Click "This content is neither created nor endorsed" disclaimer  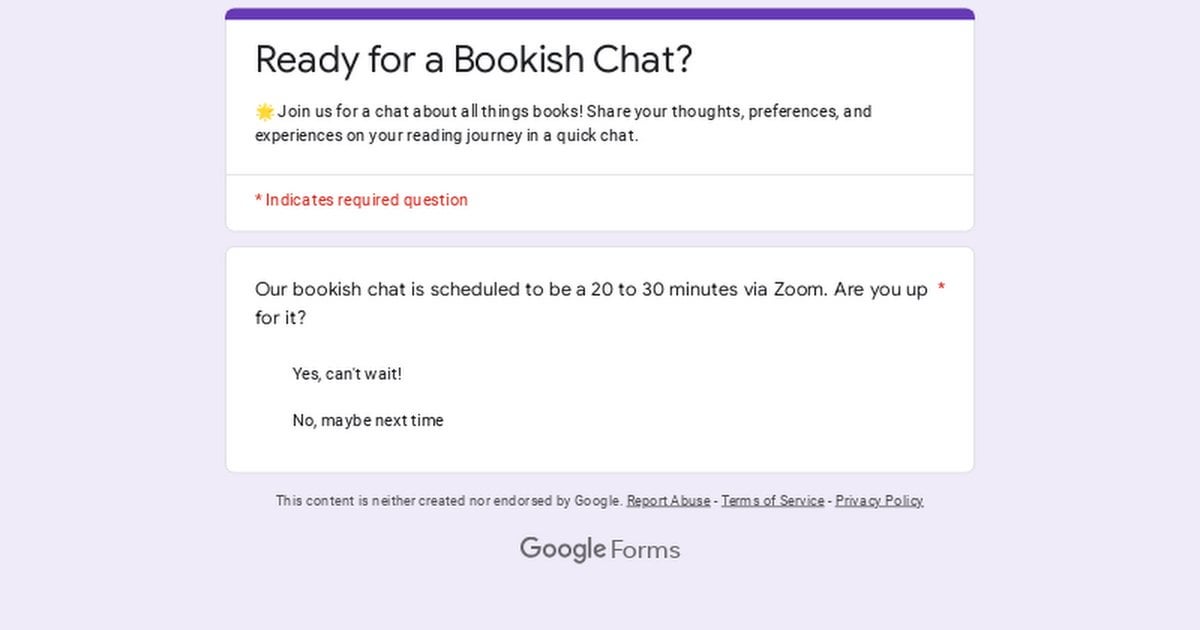449,501
